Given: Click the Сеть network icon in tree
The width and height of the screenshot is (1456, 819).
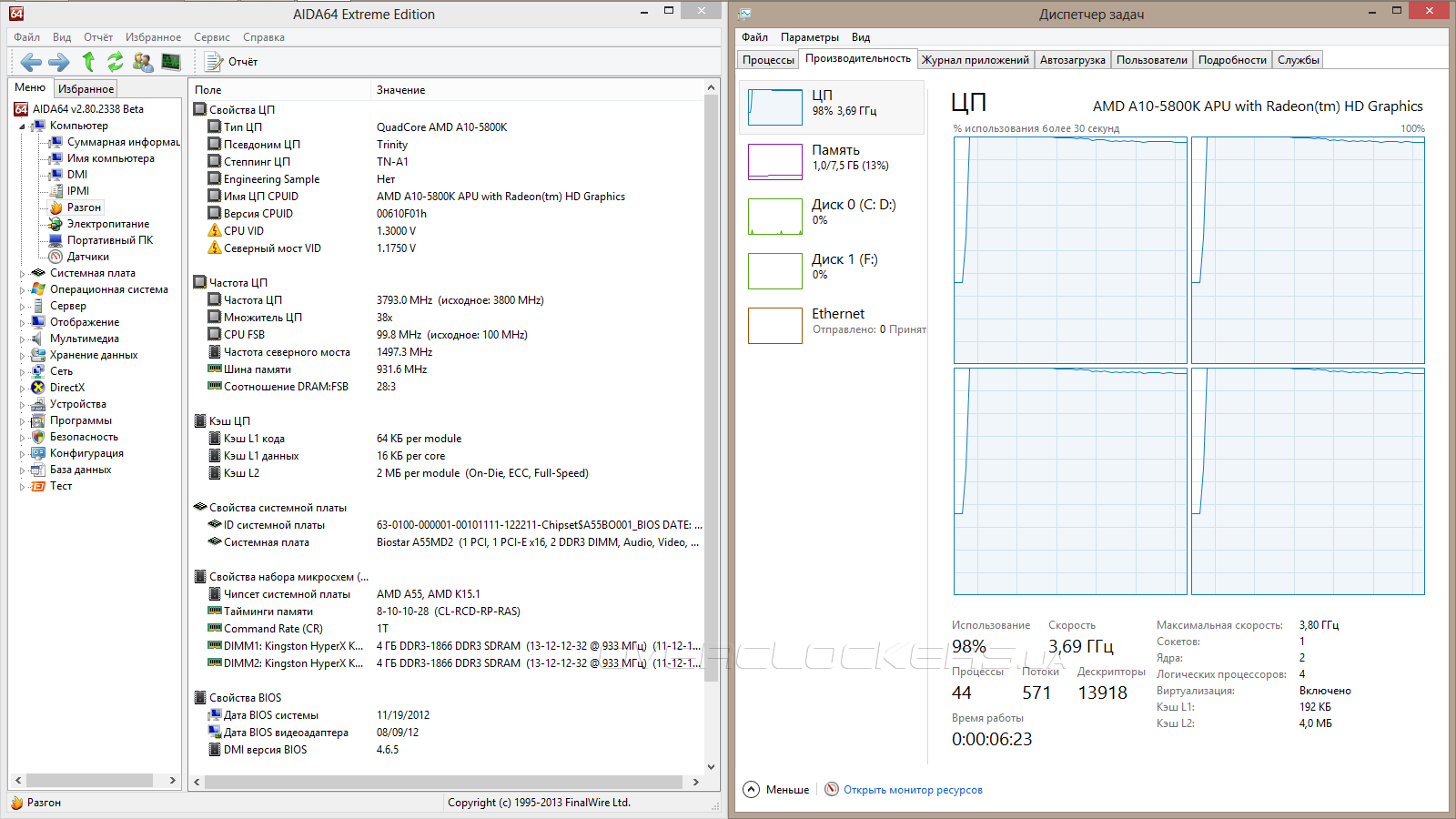Looking at the screenshot, I should pos(38,371).
